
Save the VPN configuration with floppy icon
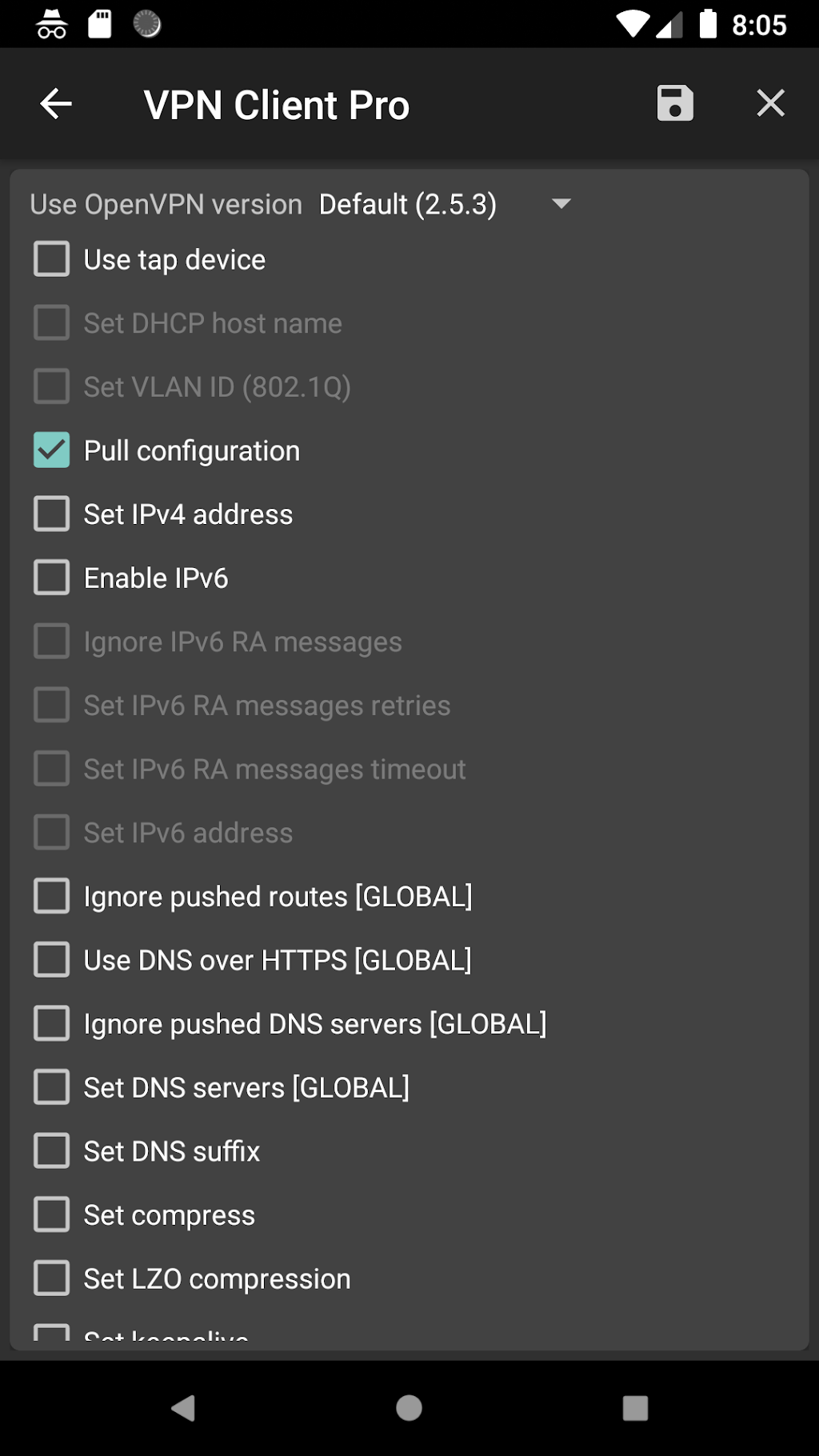[675, 103]
